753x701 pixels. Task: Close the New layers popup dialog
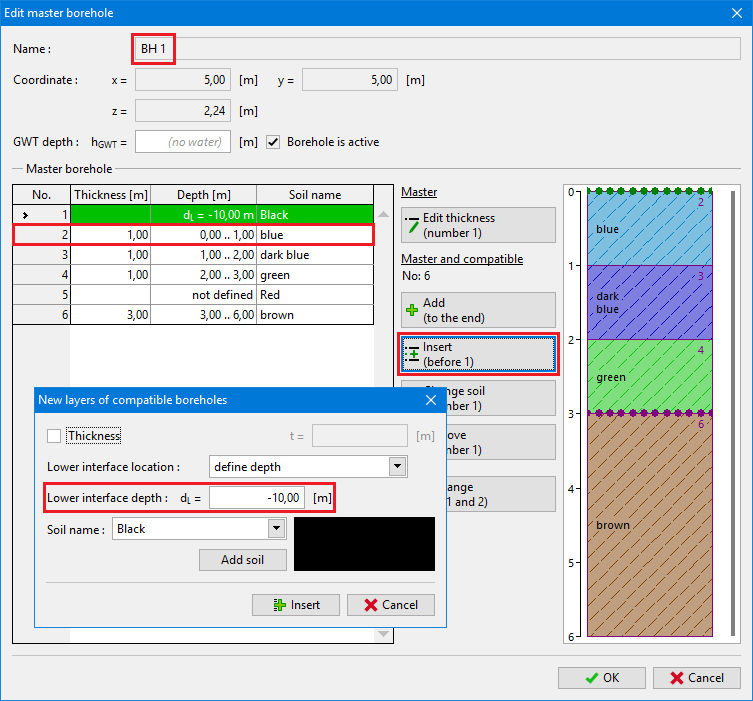point(431,400)
